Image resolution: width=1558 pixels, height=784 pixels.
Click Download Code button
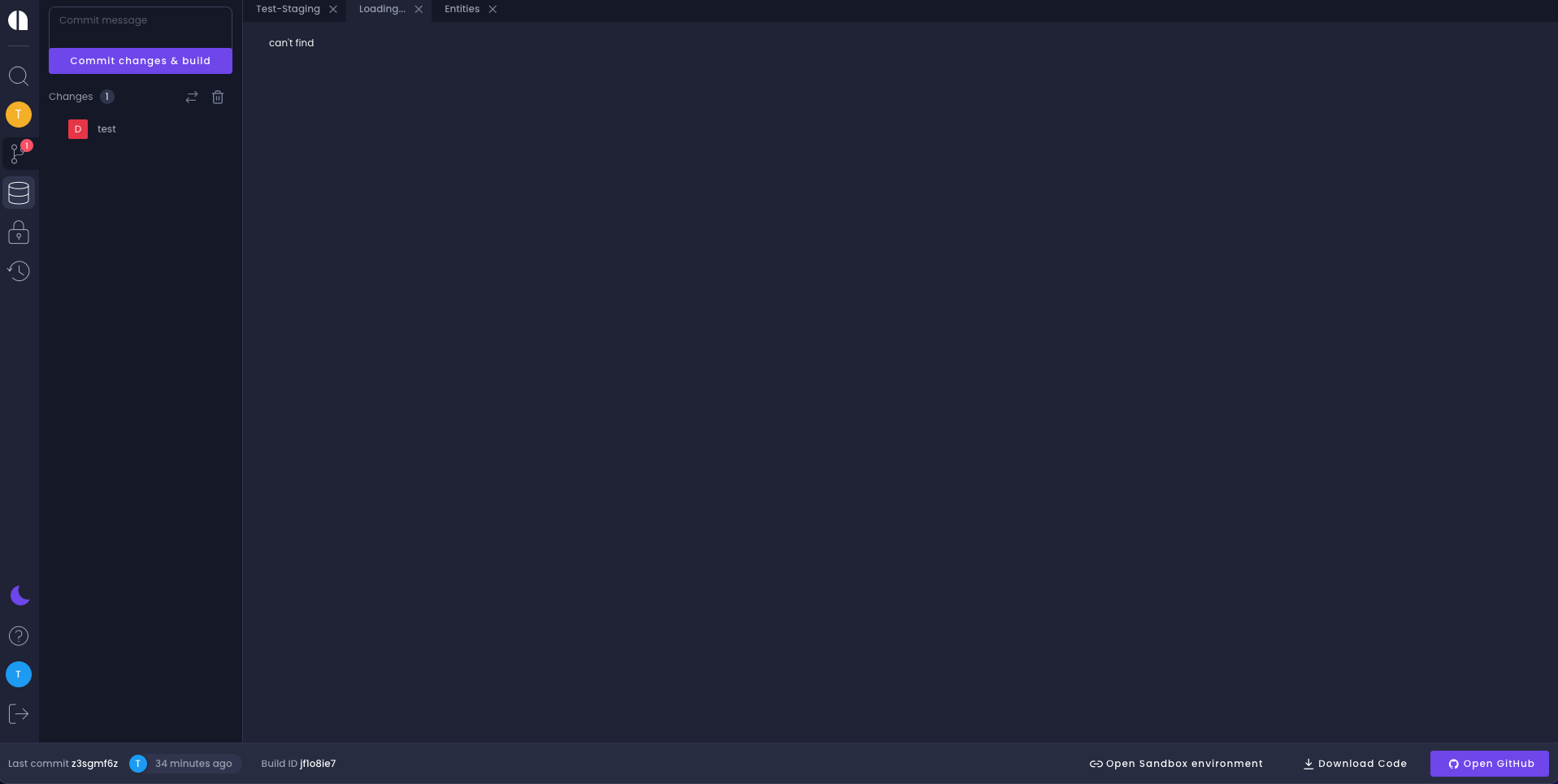1355,764
